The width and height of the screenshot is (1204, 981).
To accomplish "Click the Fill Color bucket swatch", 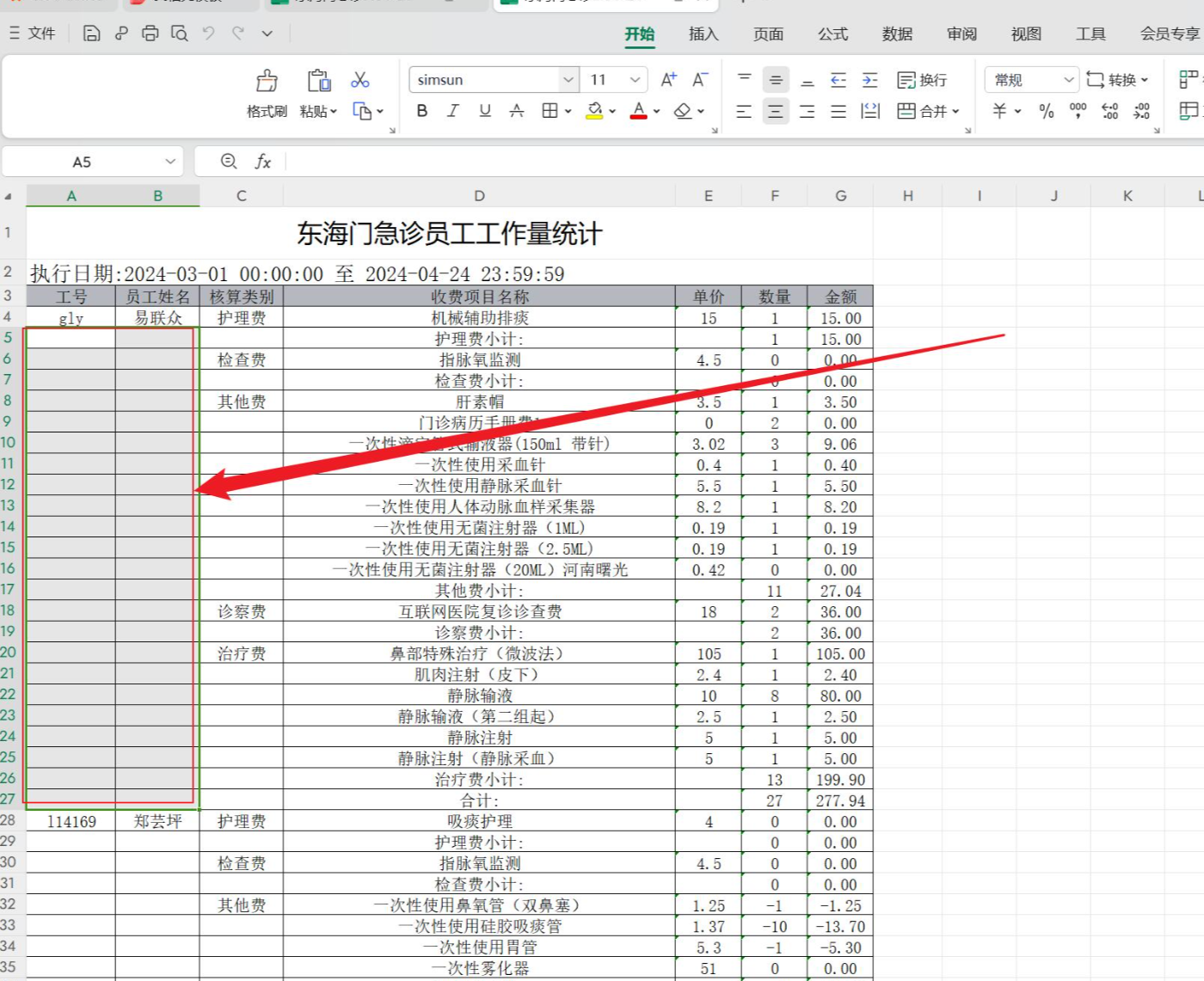I will point(594,111).
